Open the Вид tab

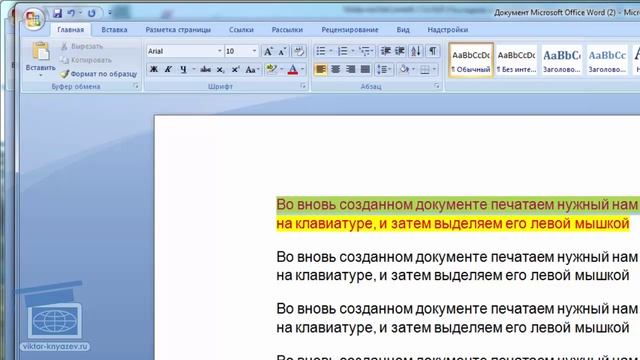403,30
